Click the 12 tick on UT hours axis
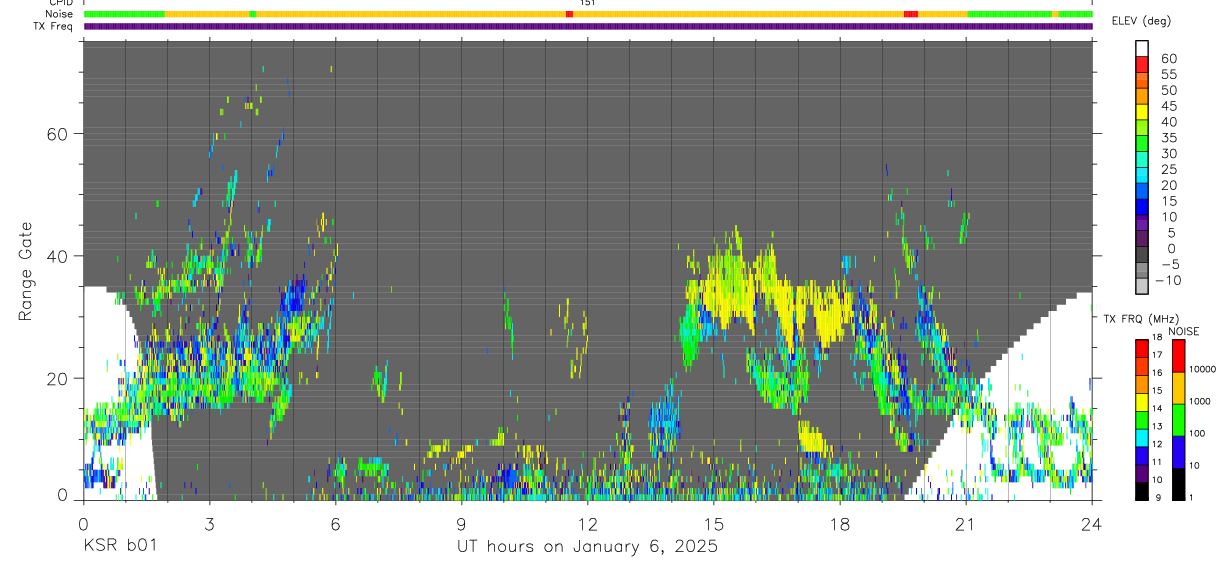The width and height of the screenshot is (1228, 567). (x=587, y=524)
